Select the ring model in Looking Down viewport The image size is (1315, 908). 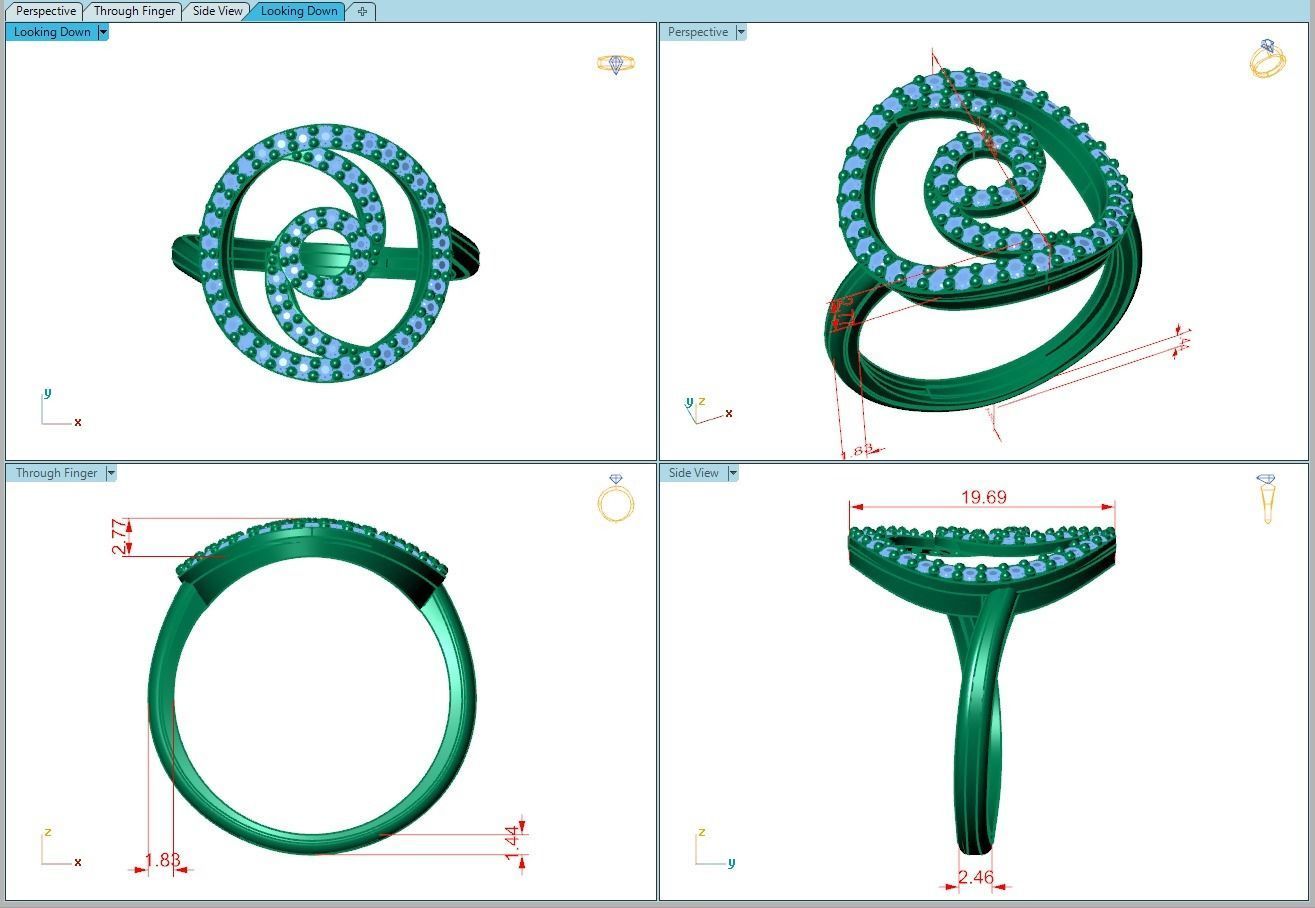pos(326,252)
